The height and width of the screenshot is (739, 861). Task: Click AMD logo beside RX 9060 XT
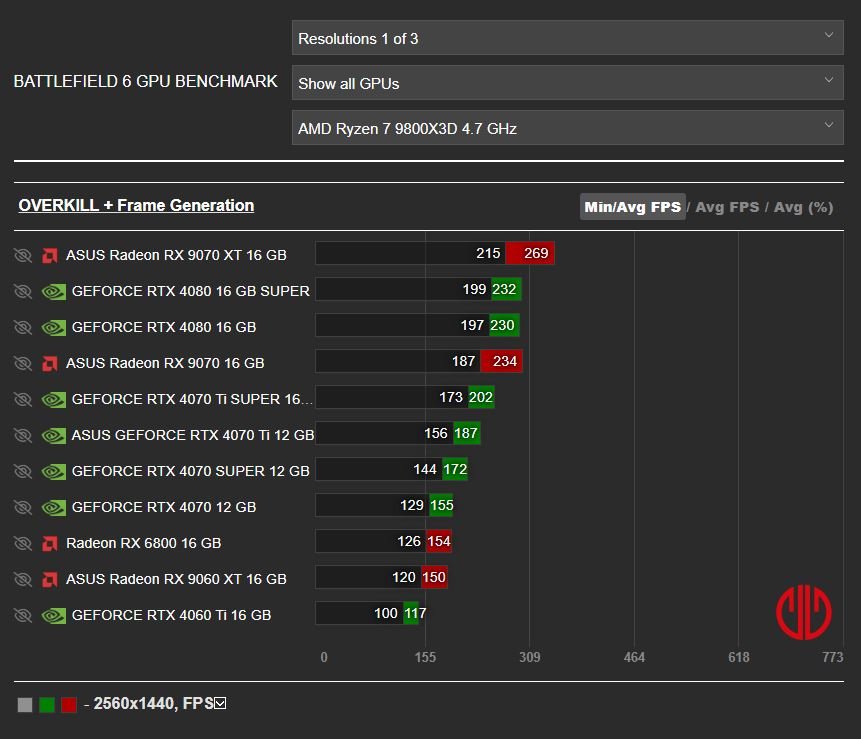50,580
